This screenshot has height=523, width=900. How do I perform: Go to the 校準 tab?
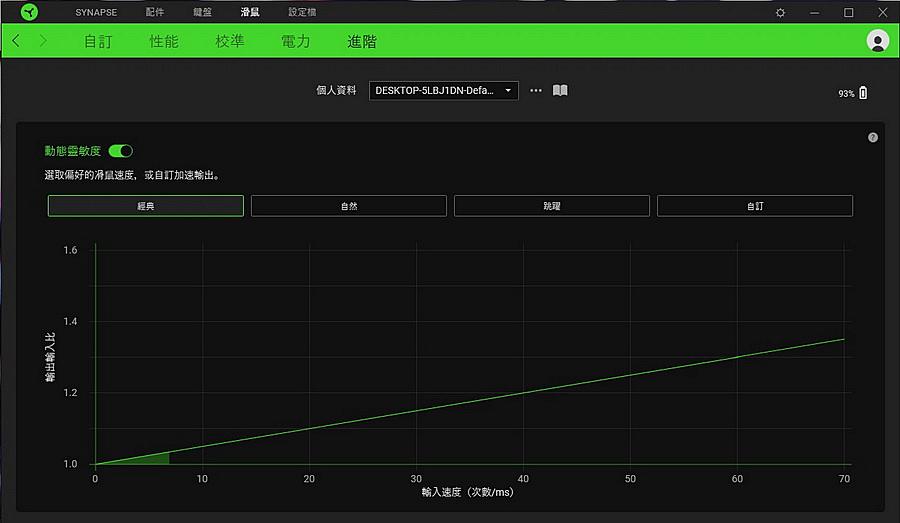click(x=230, y=41)
